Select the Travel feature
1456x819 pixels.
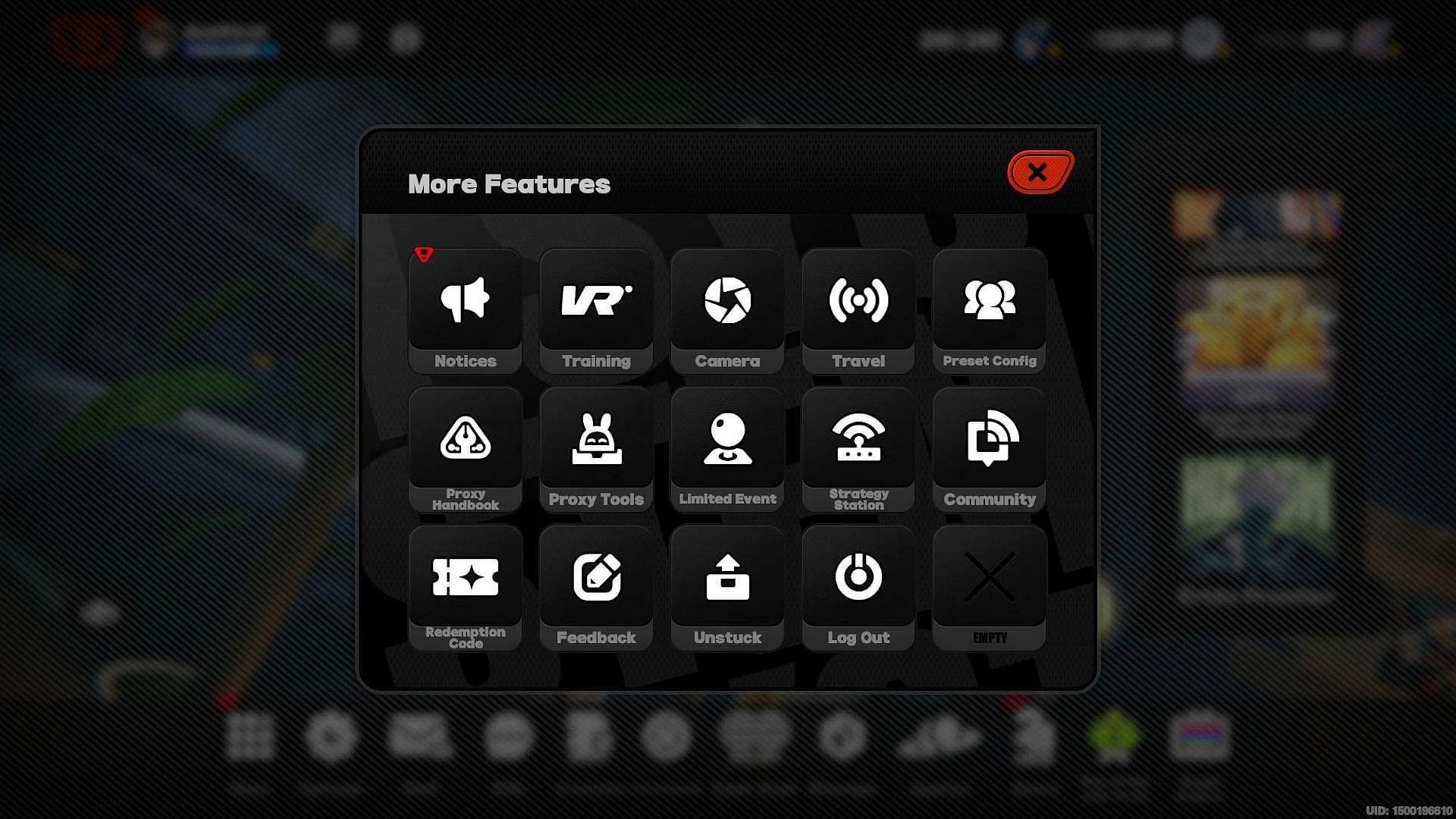858,310
